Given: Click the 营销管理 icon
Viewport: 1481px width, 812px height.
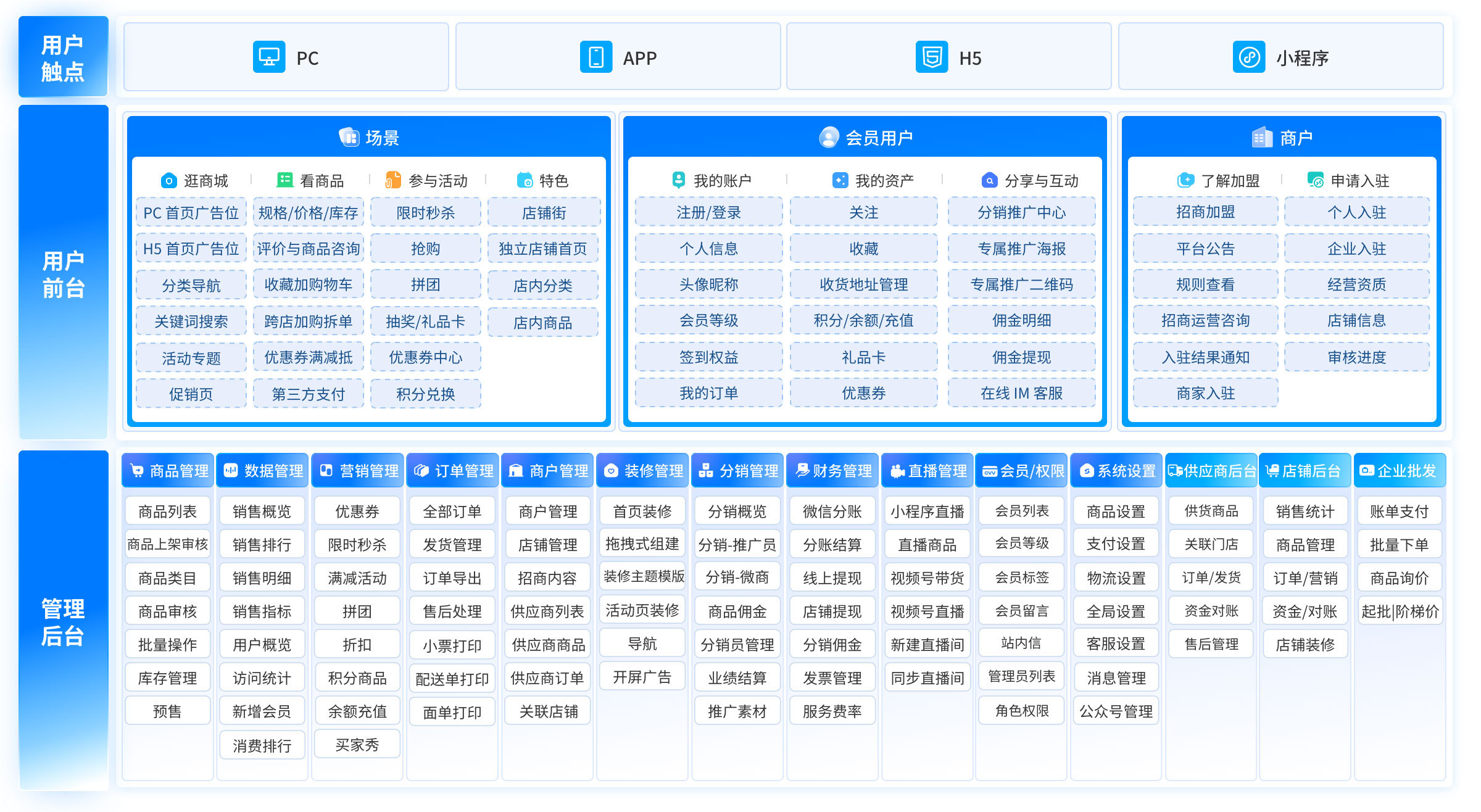Looking at the screenshot, I should pyautogui.click(x=326, y=470).
